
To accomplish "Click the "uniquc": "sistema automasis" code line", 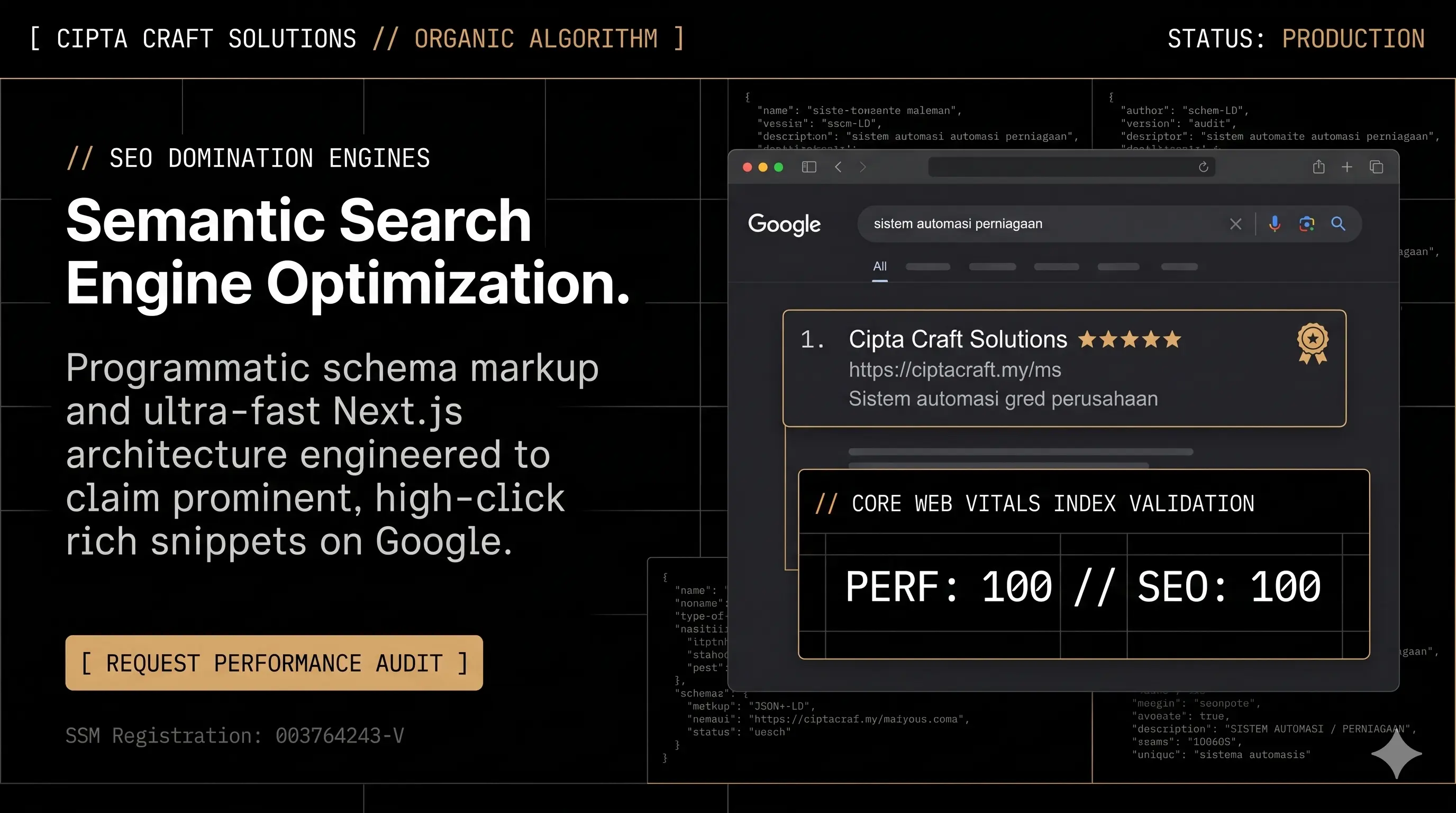I will tap(1221, 755).
